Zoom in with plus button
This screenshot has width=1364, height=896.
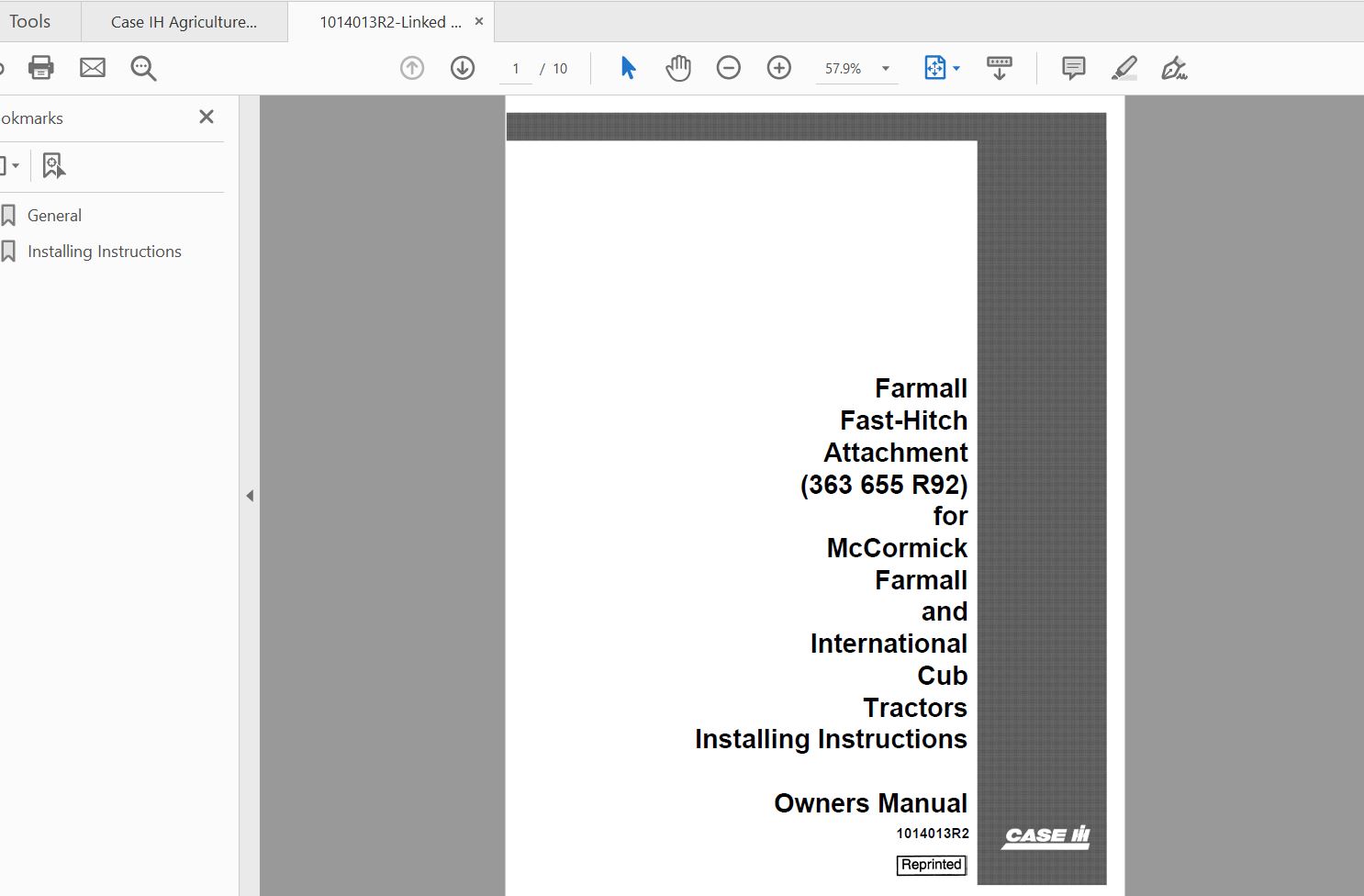779,68
